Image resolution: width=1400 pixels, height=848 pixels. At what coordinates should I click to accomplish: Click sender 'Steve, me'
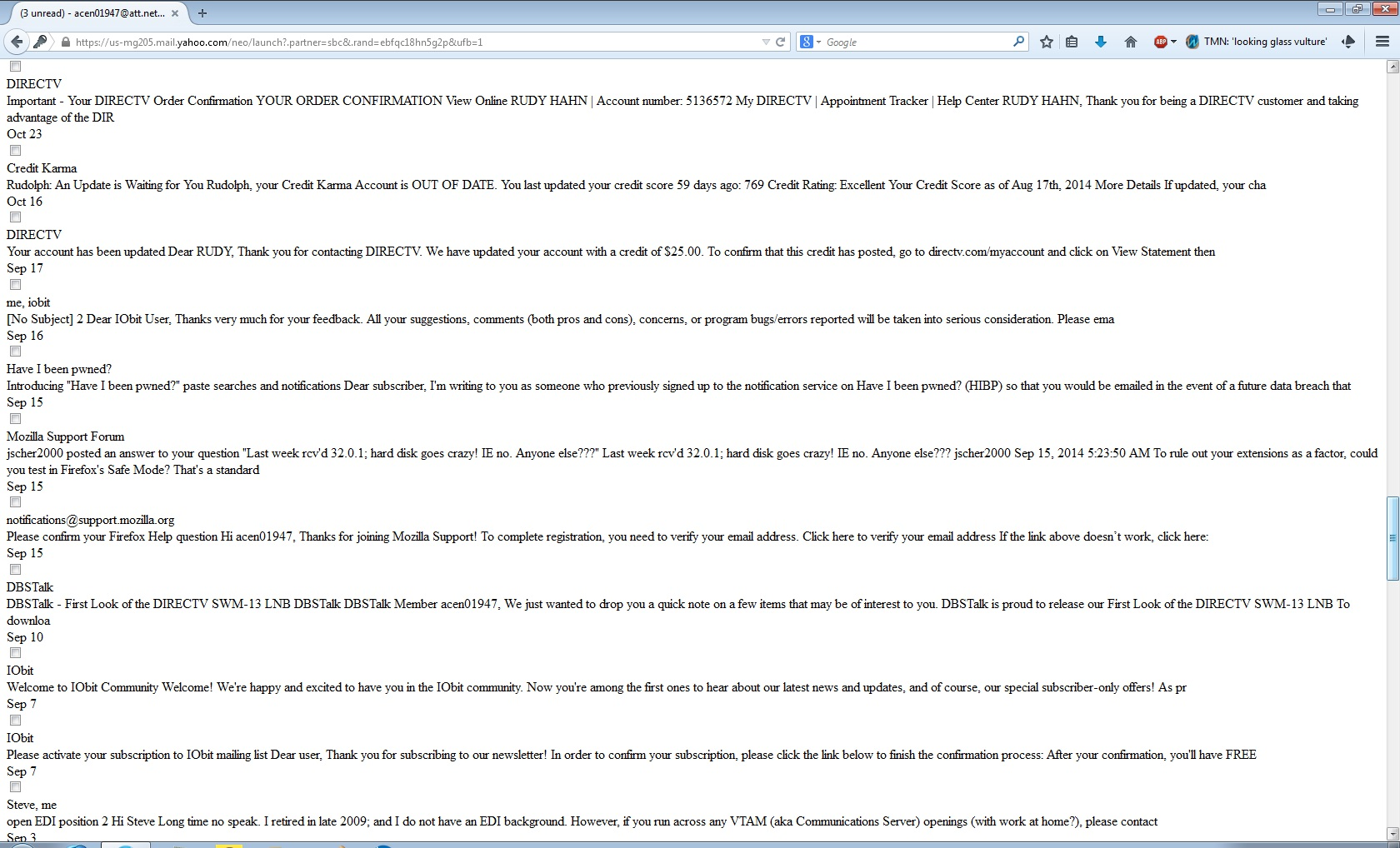32,805
